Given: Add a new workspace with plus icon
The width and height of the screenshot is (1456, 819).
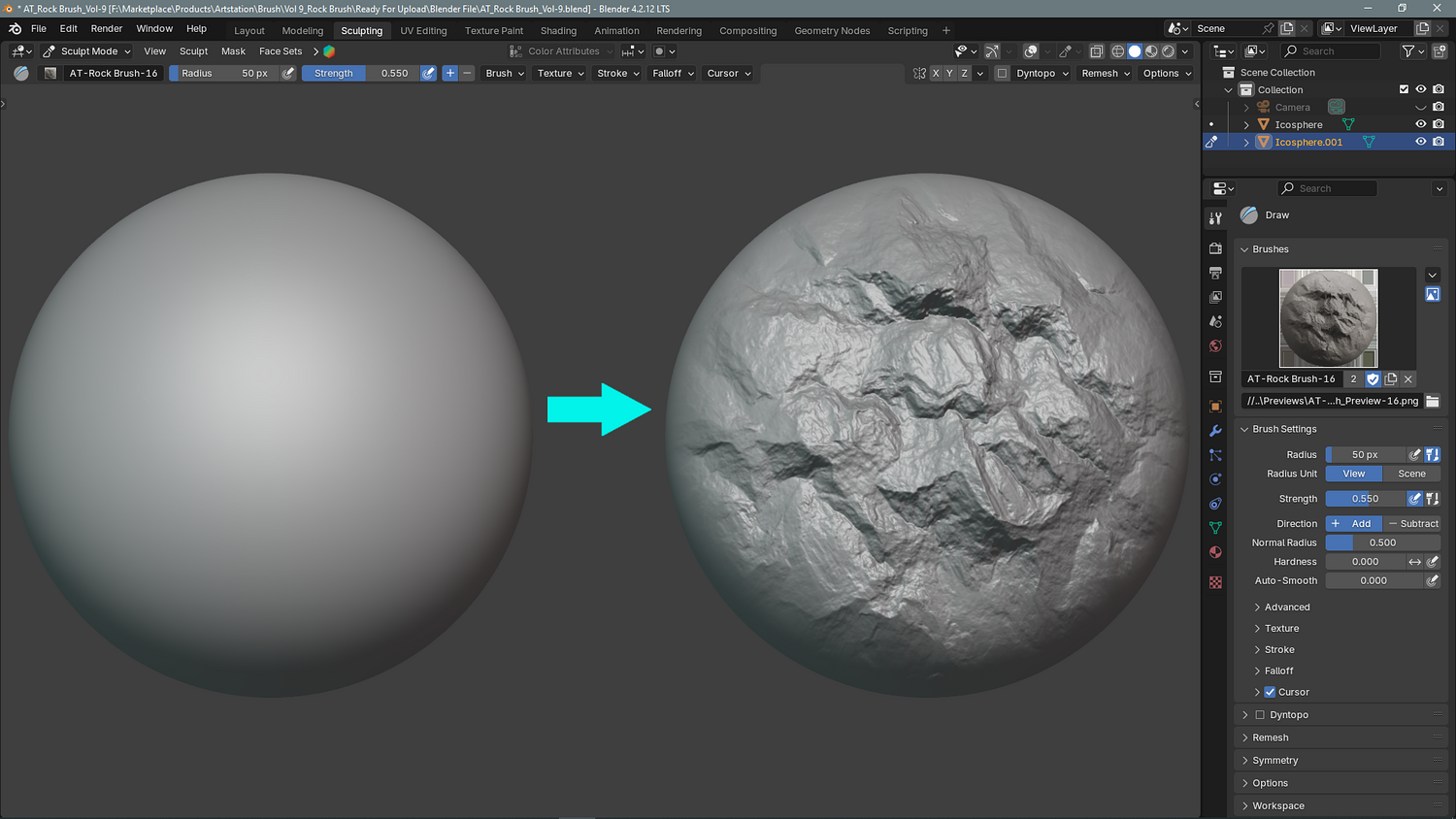Looking at the screenshot, I should pyautogui.click(x=946, y=31).
